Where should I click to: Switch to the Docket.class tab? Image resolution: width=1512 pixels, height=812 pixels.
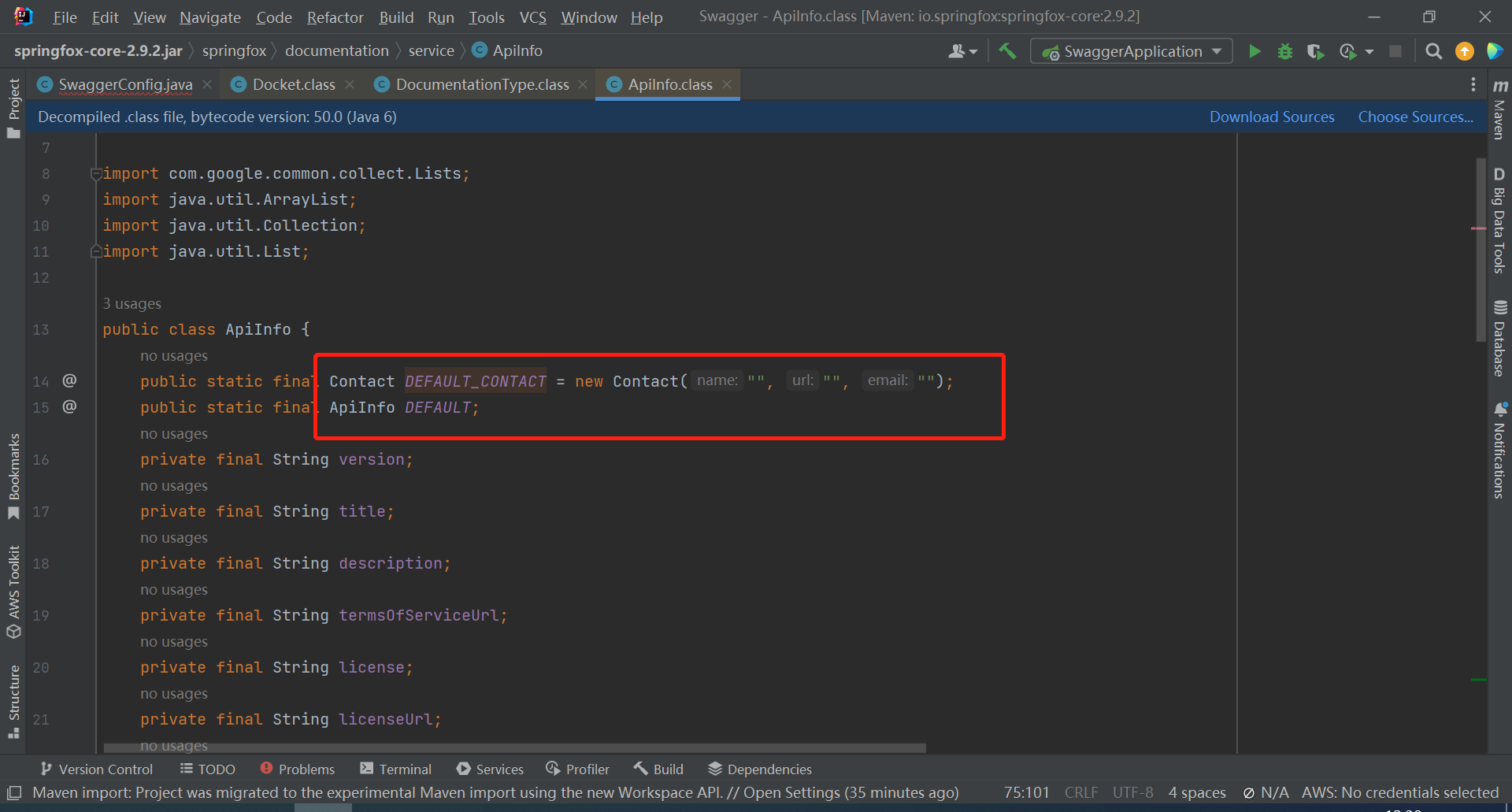click(294, 84)
